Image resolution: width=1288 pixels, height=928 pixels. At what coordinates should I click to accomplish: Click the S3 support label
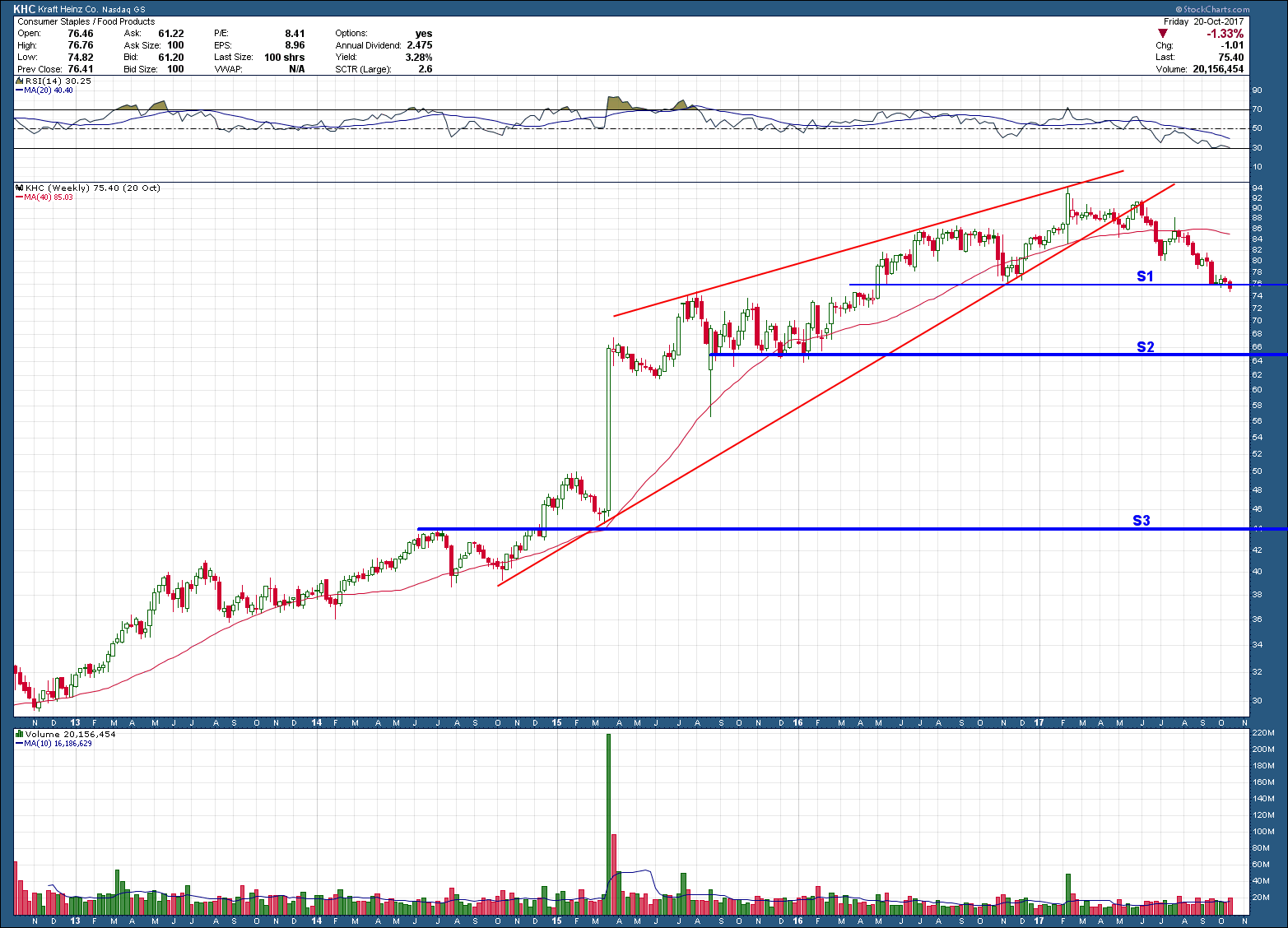coord(1142,521)
